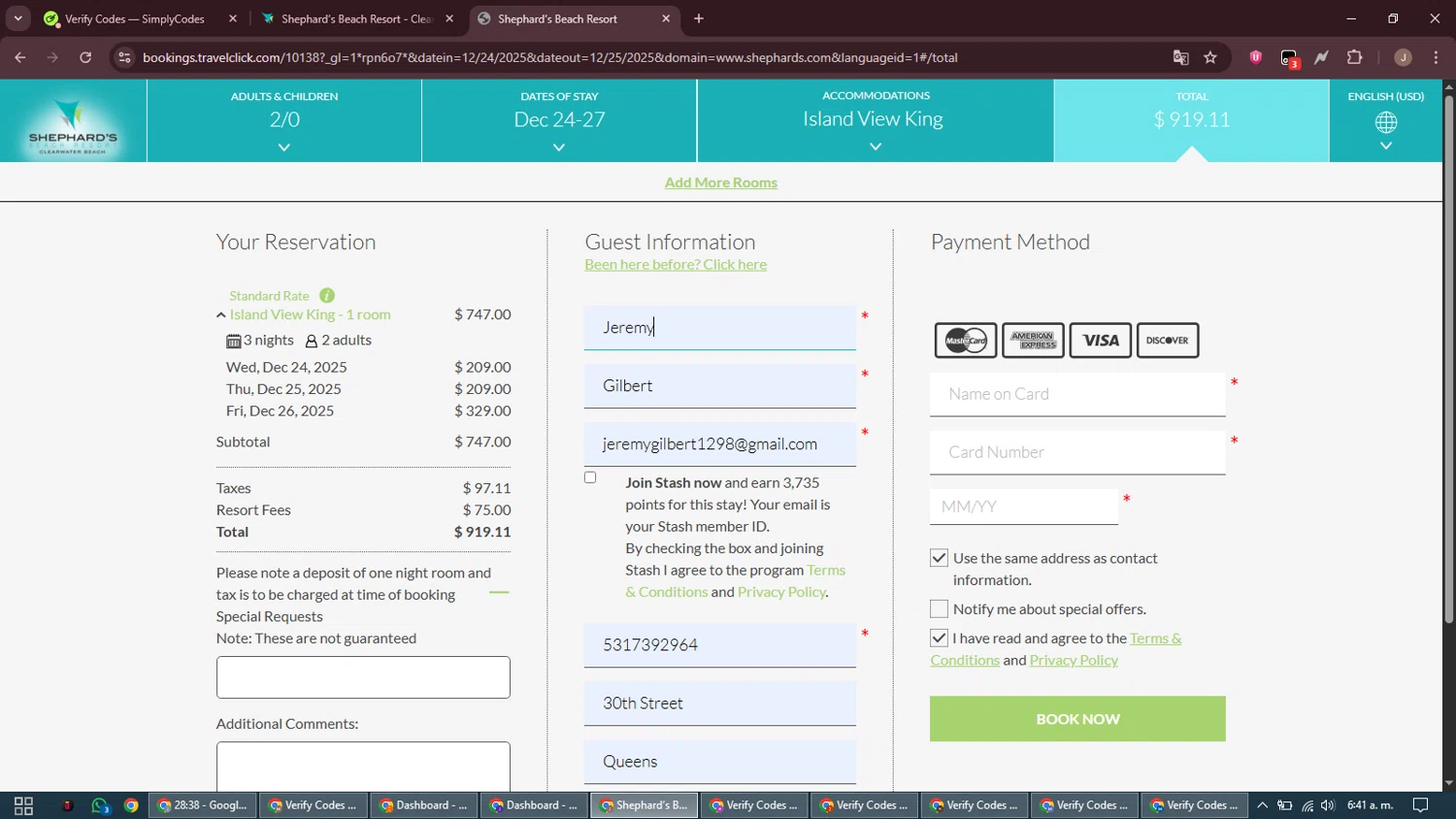Close the Verify Codes SimplyCodes tab

pyautogui.click(x=233, y=18)
